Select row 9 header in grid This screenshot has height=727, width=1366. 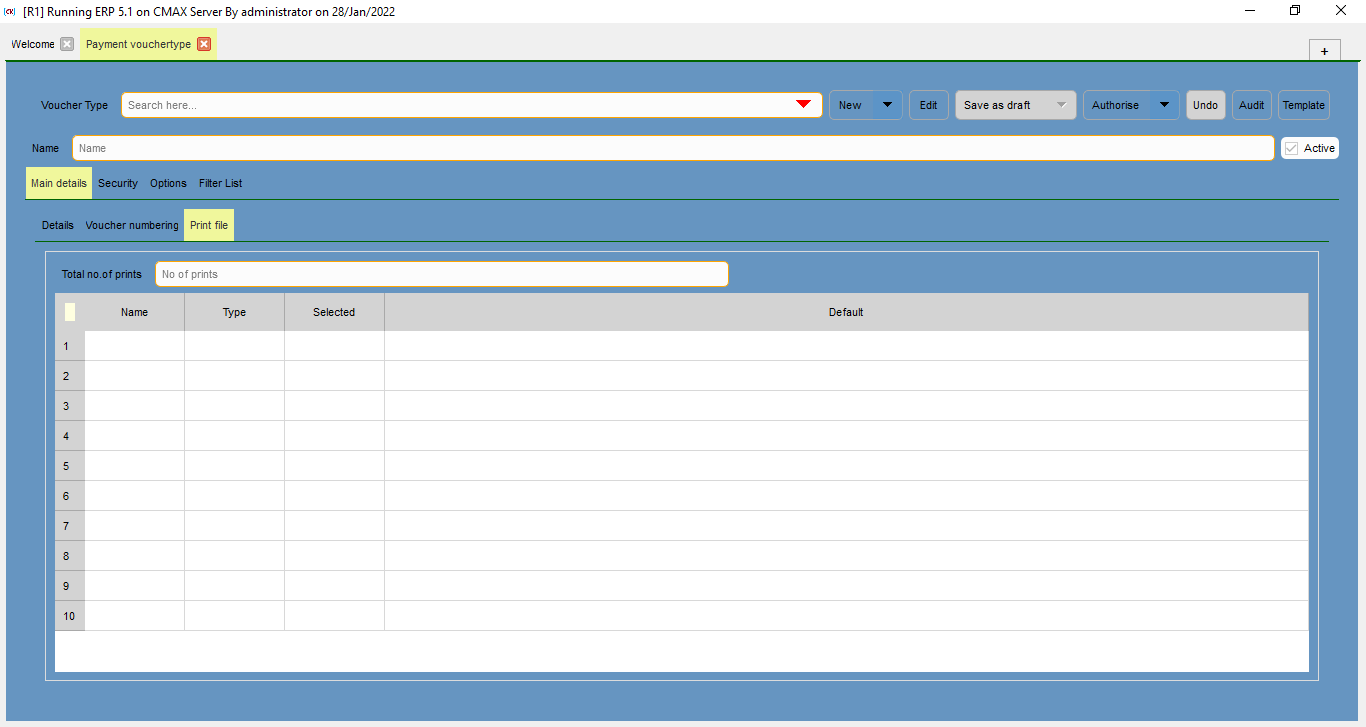tap(70, 586)
